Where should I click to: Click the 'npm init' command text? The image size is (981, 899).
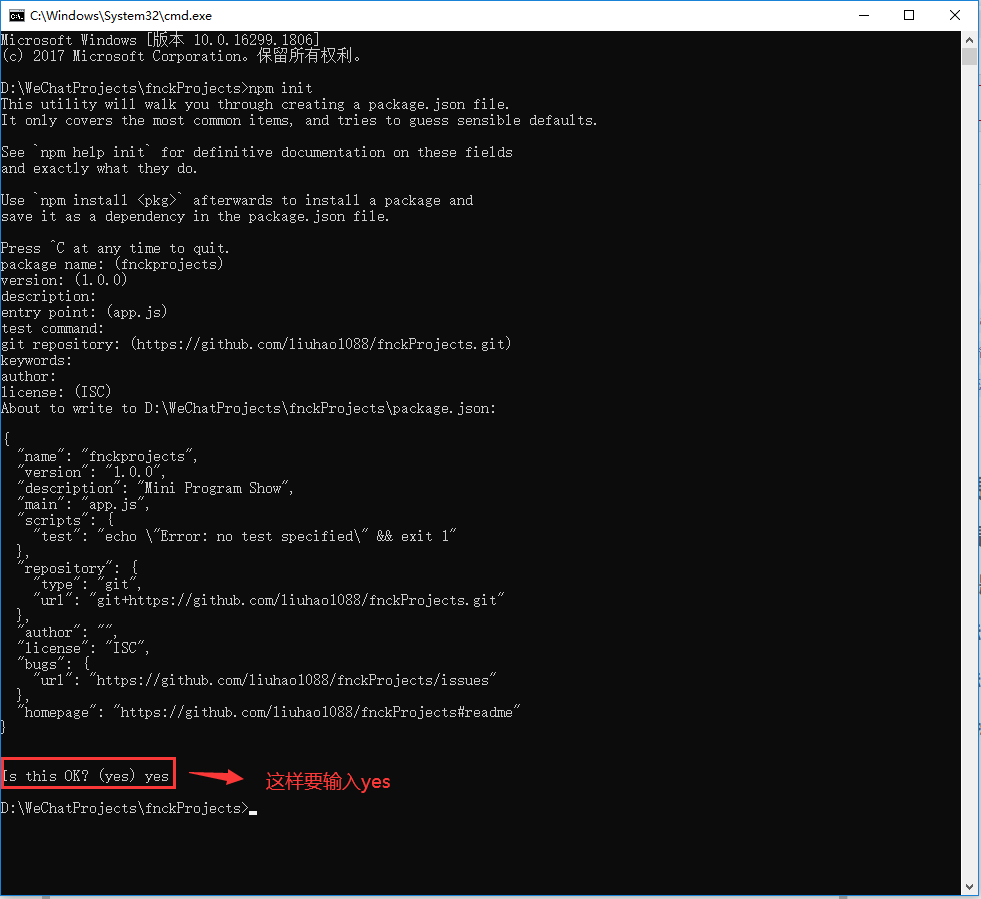[x=281, y=88]
